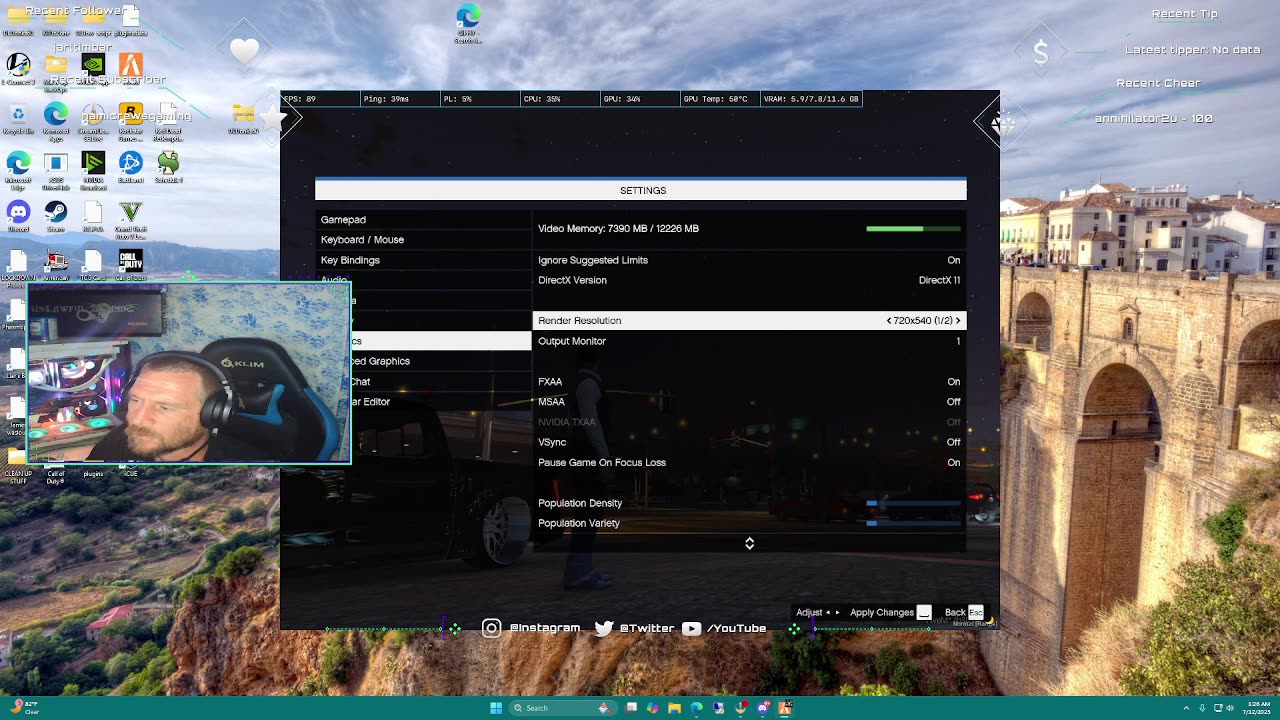
Task: Open the Grand Theft Auto V desktop shortcut
Action: pos(130,218)
